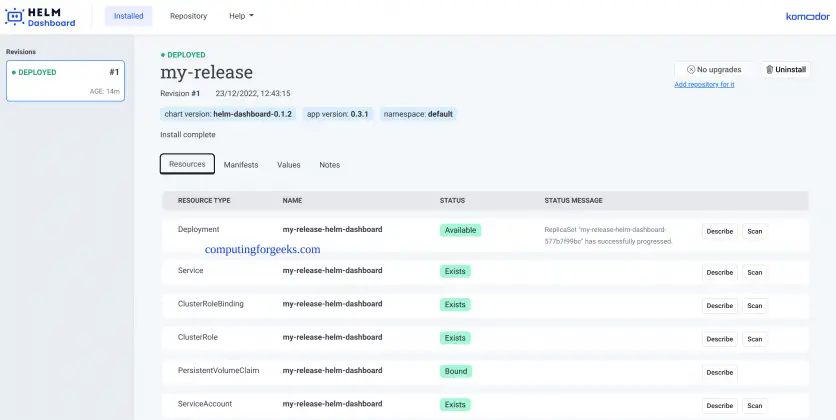This screenshot has height=420, width=836.
Task: Click the No upgrades status icon
Action: tap(690, 70)
